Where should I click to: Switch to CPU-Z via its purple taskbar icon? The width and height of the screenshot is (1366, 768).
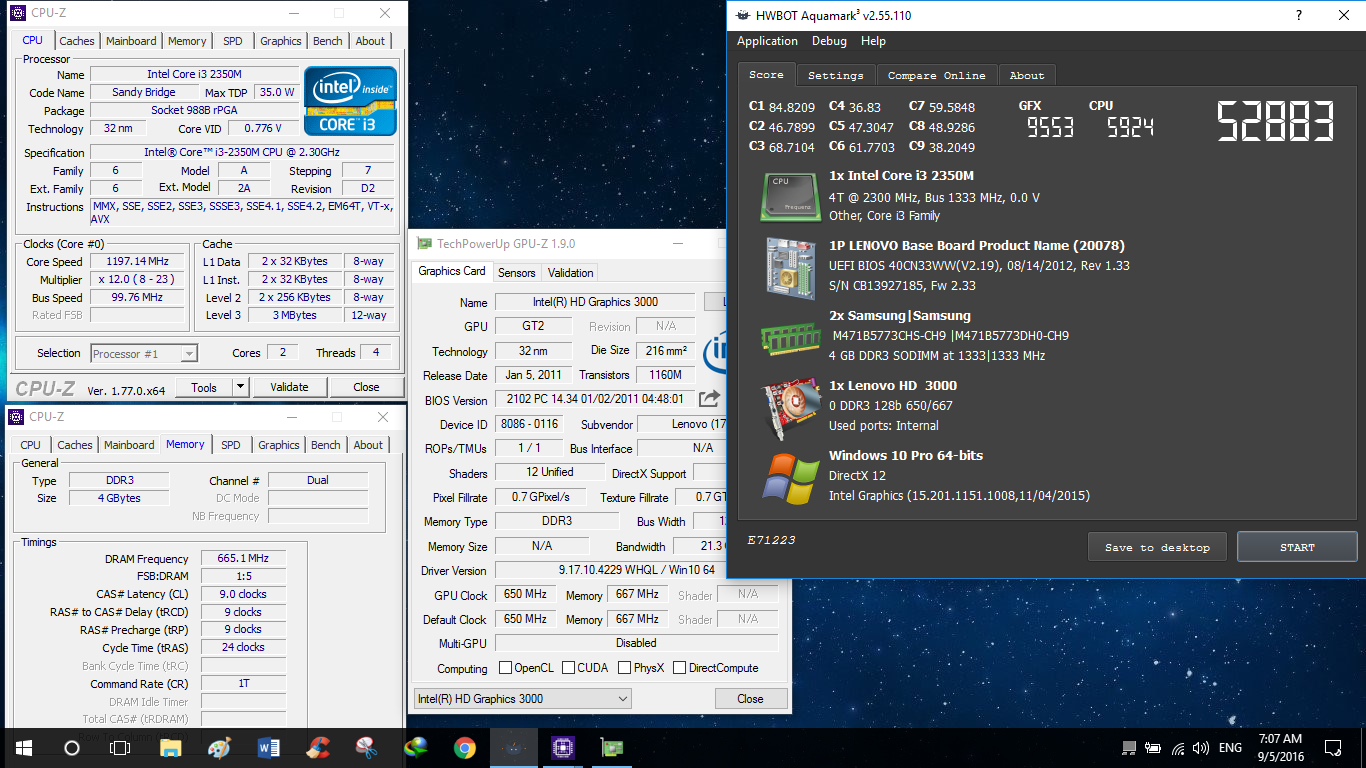pyautogui.click(x=563, y=747)
